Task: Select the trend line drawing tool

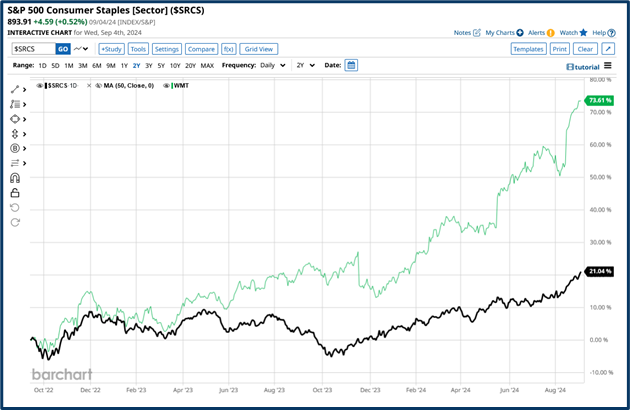Action: (14, 89)
